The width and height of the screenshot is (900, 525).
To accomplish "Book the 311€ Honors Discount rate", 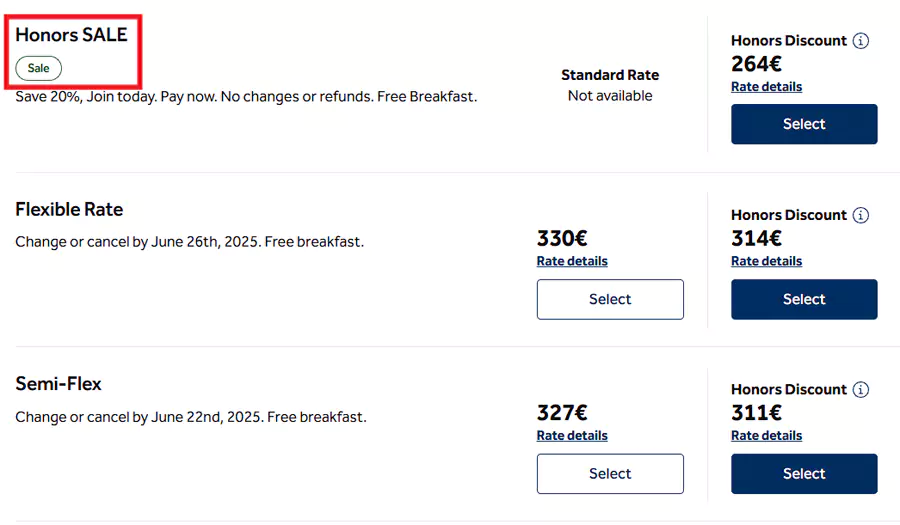I will pos(804,473).
